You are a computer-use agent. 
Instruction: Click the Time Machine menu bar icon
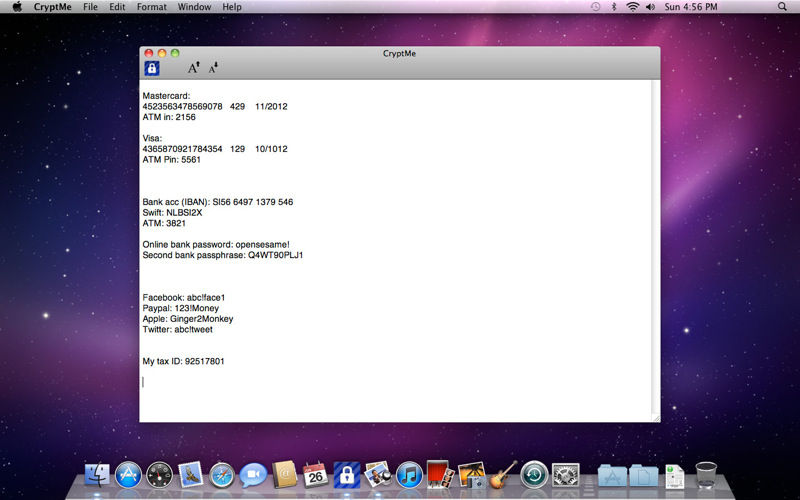pyautogui.click(x=595, y=7)
